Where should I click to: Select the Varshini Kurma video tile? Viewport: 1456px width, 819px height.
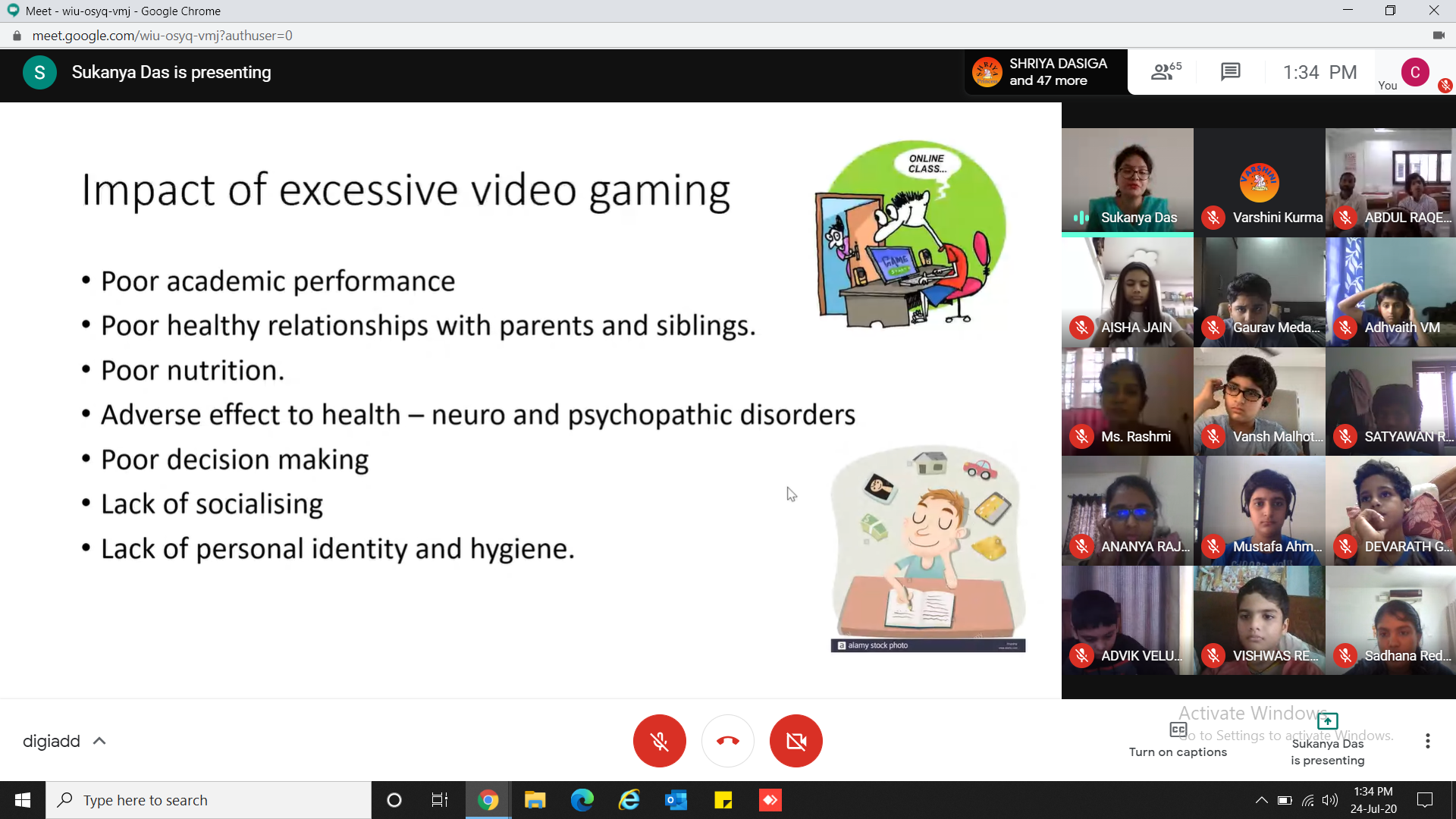pyautogui.click(x=1259, y=183)
